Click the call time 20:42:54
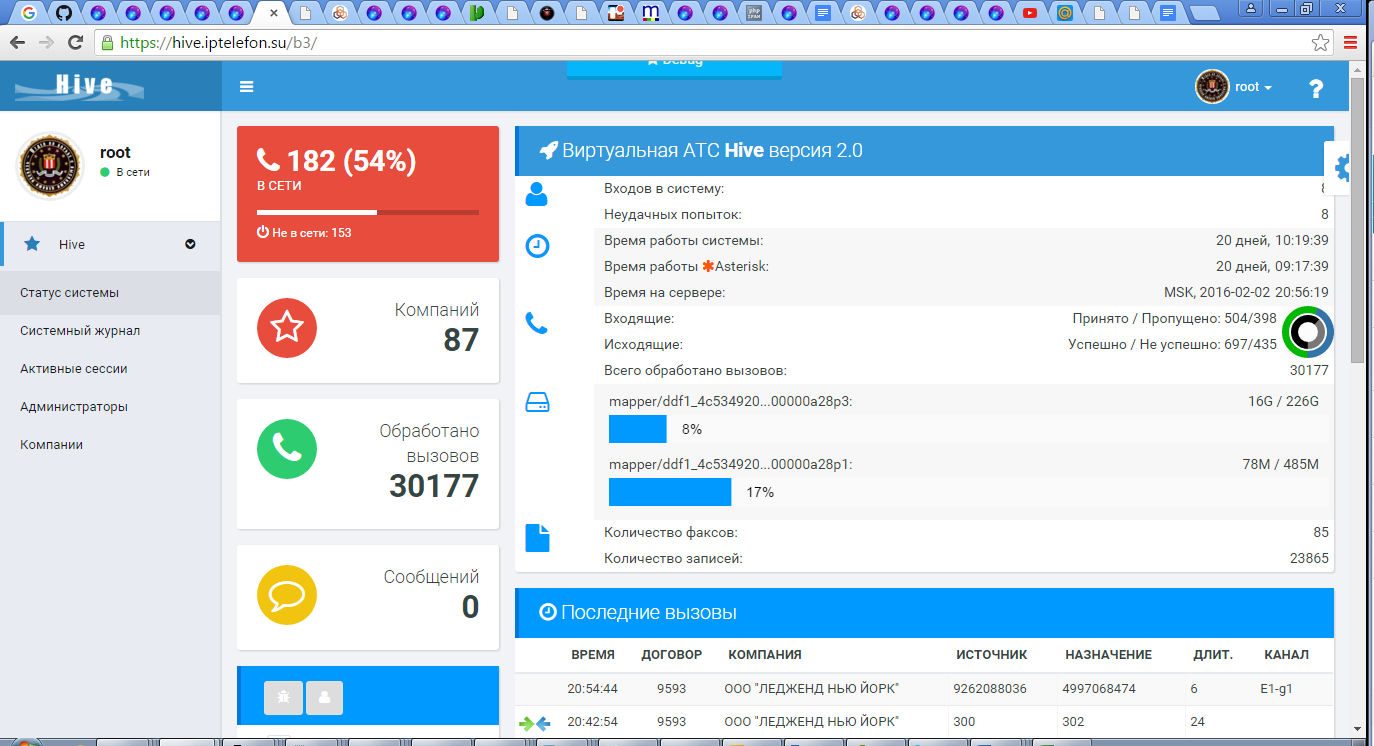 point(593,722)
